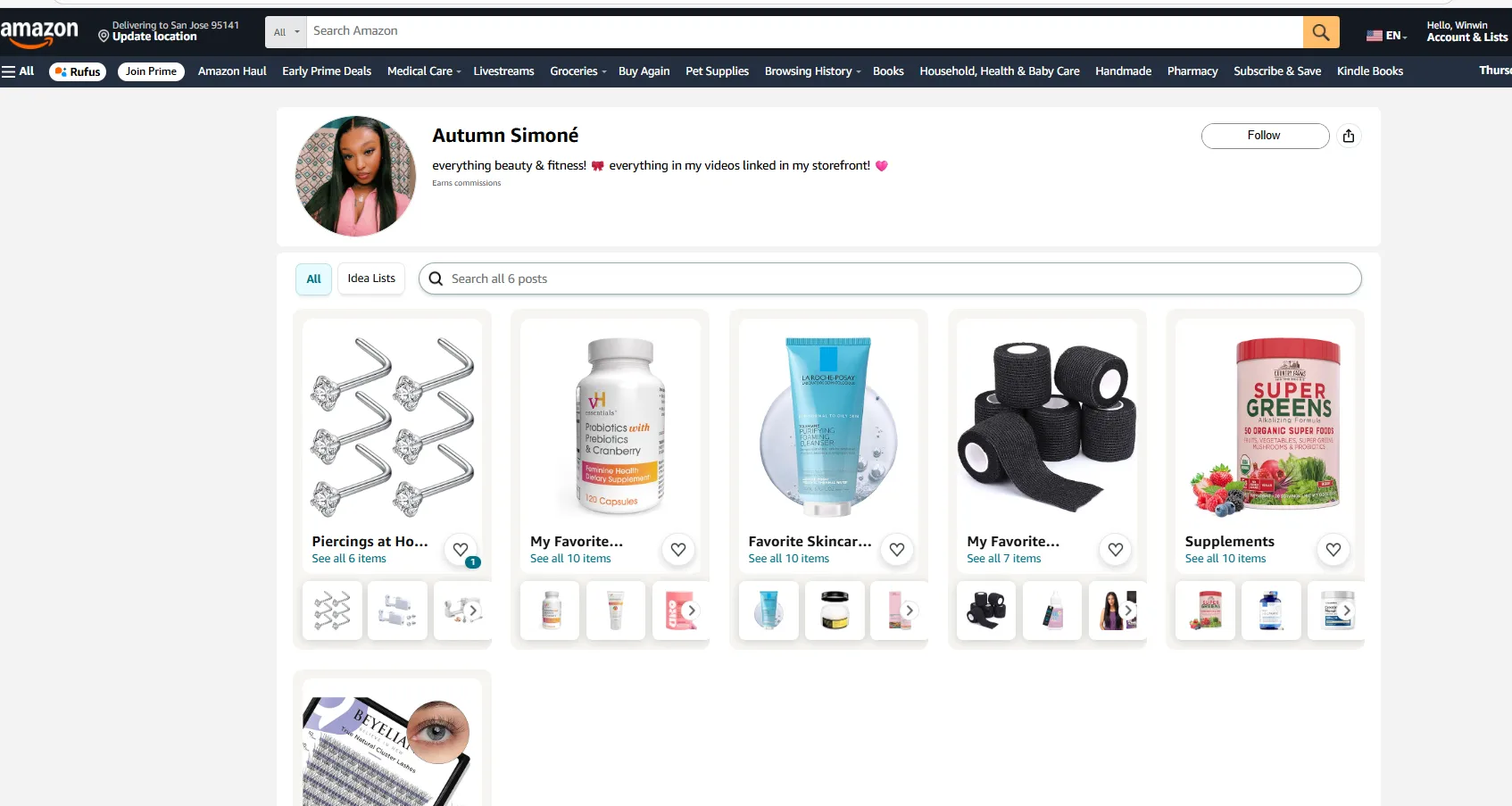Screen dimensions: 1512x806
Task: Click the Search all 6 posts field
Action: pos(890,278)
